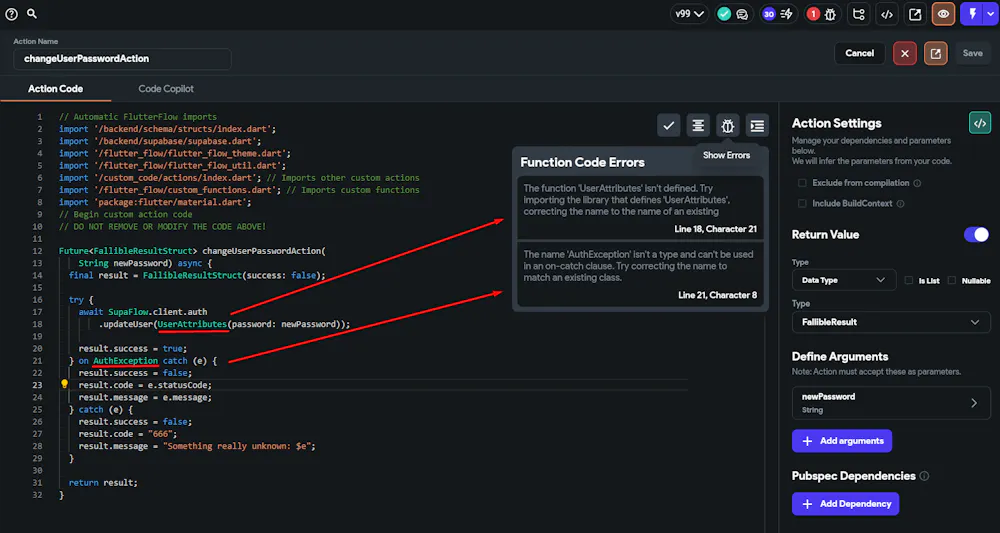Click the info icon beside Pubspec Dependencies
Image resolution: width=1000 pixels, height=533 pixels.
(925, 476)
